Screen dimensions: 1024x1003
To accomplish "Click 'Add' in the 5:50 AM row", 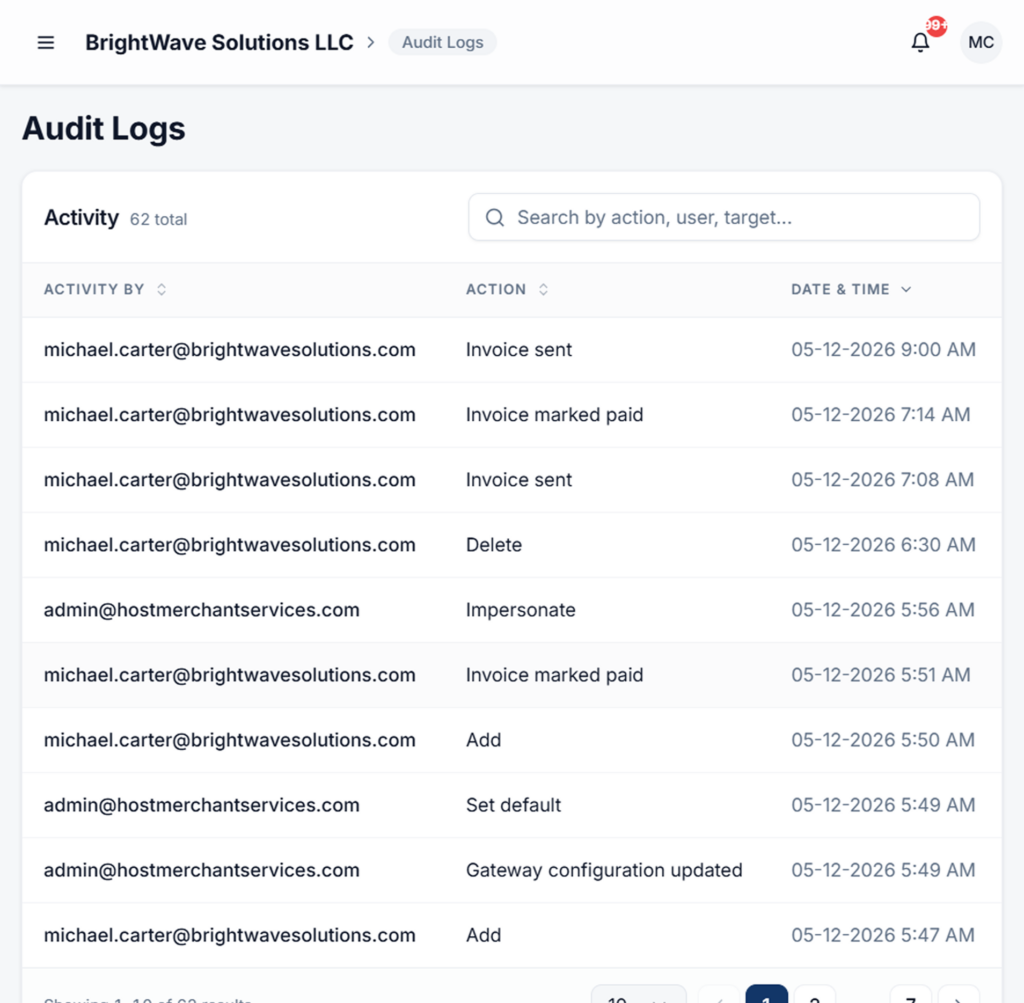I will click(483, 740).
